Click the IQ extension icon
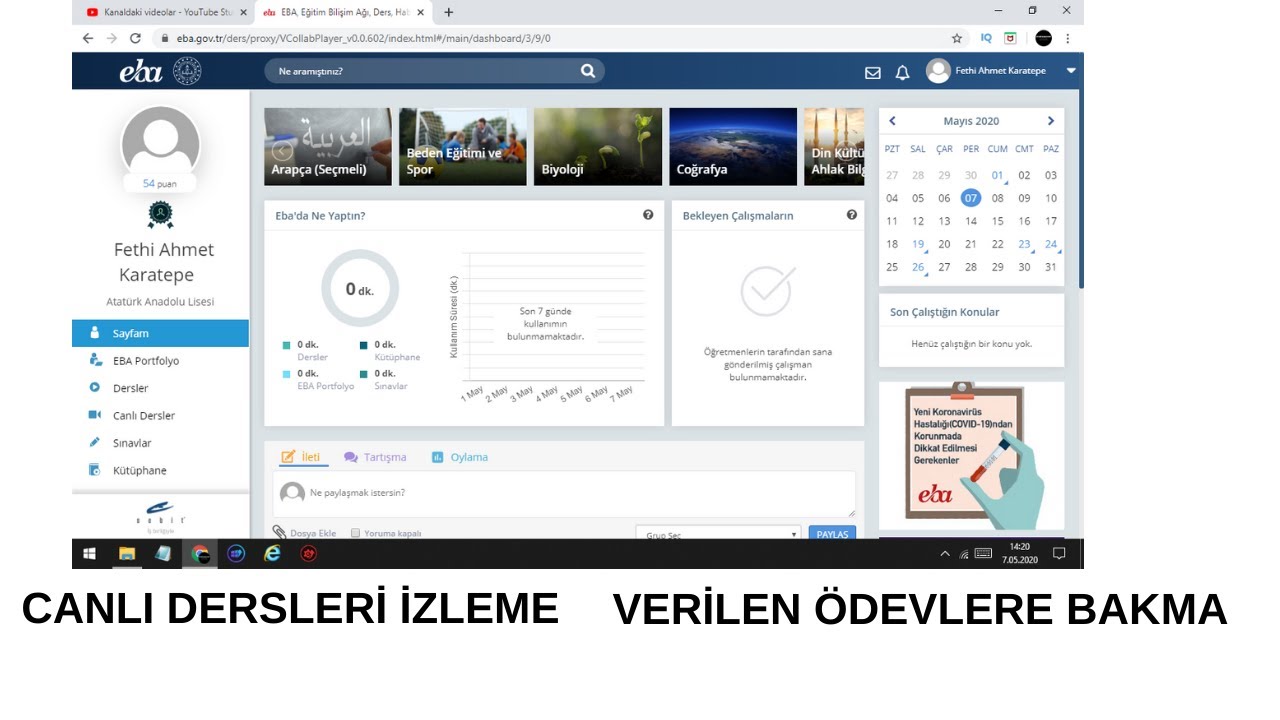This screenshot has width=1280, height=720. tap(986, 38)
